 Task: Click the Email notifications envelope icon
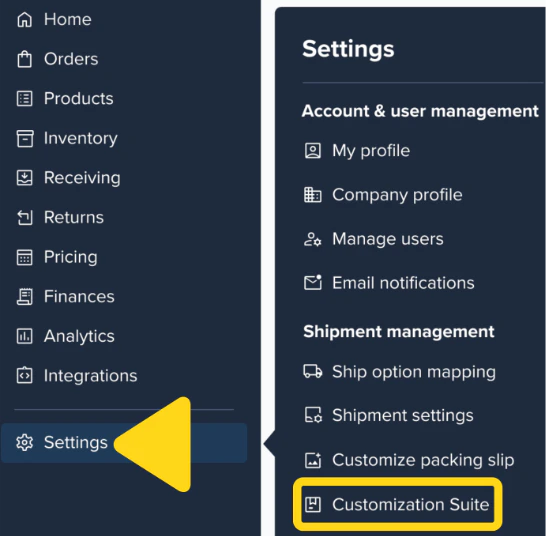(313, 282)
